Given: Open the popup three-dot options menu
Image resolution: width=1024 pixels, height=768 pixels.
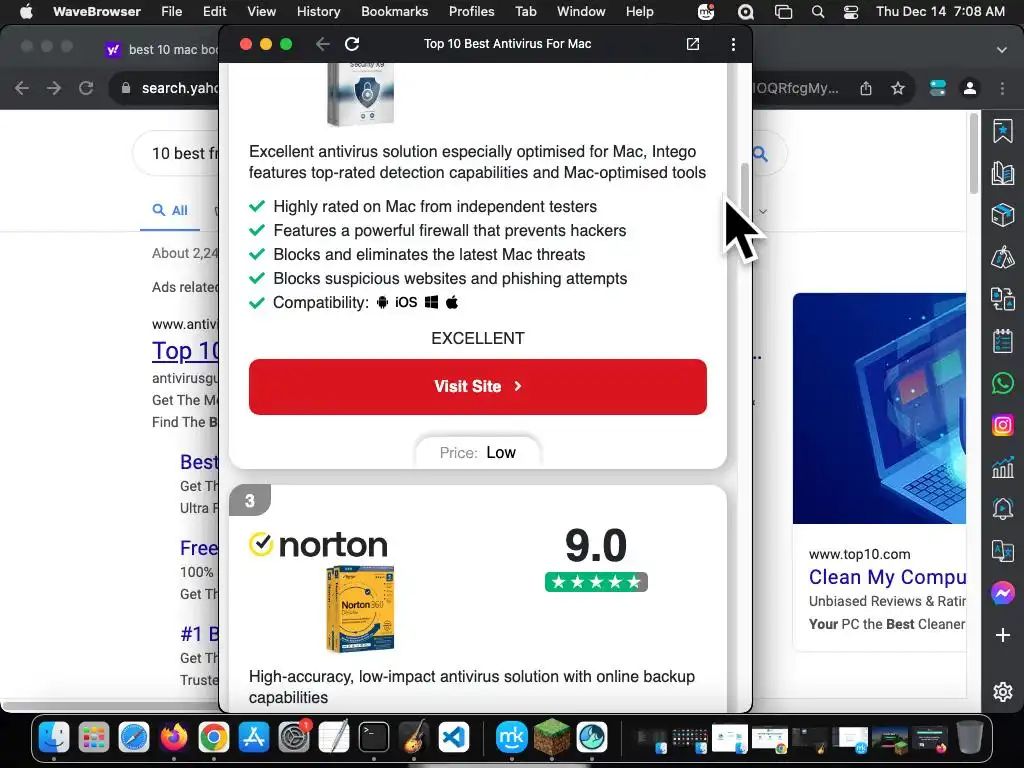Looking at the screenshot, I should pos(733,44).
